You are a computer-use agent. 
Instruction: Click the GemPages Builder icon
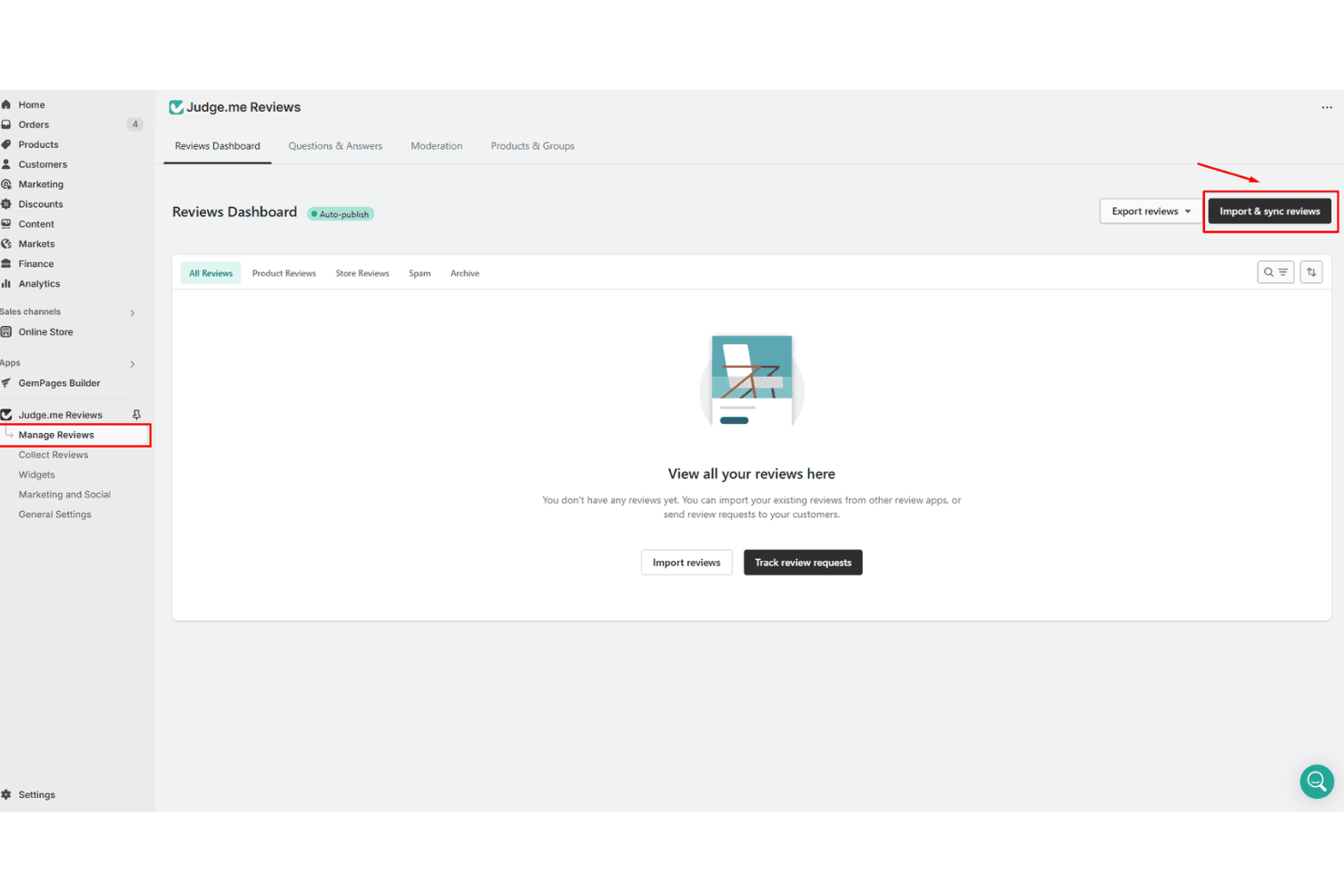[6, 383]
